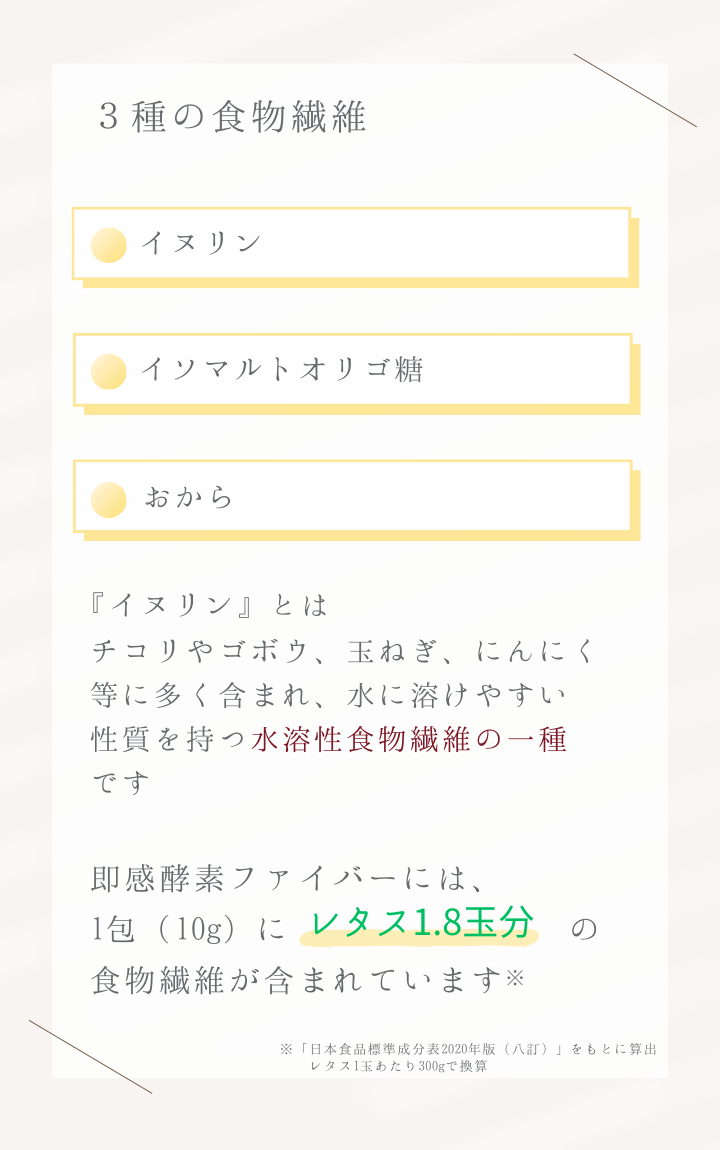
Task: Select the イソマルトオリゴ糖 box
Action: point(356,373)
